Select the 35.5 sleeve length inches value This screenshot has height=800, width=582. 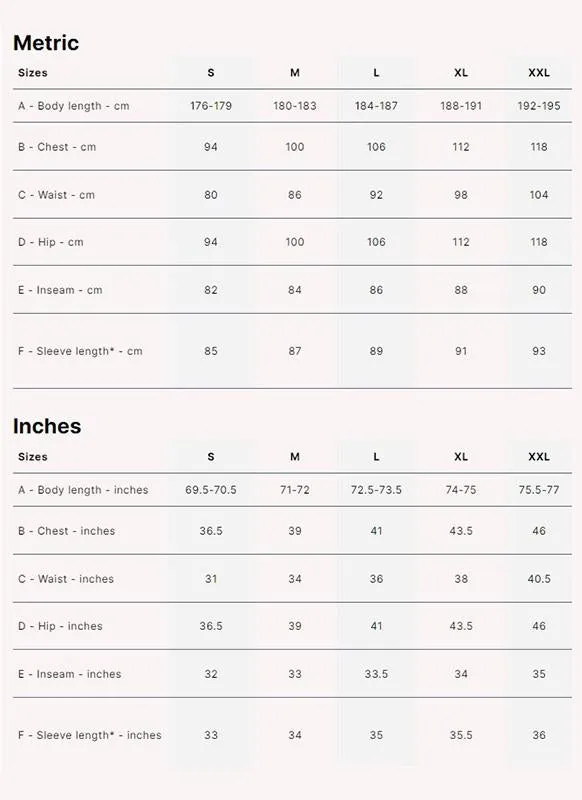(461, 736)
